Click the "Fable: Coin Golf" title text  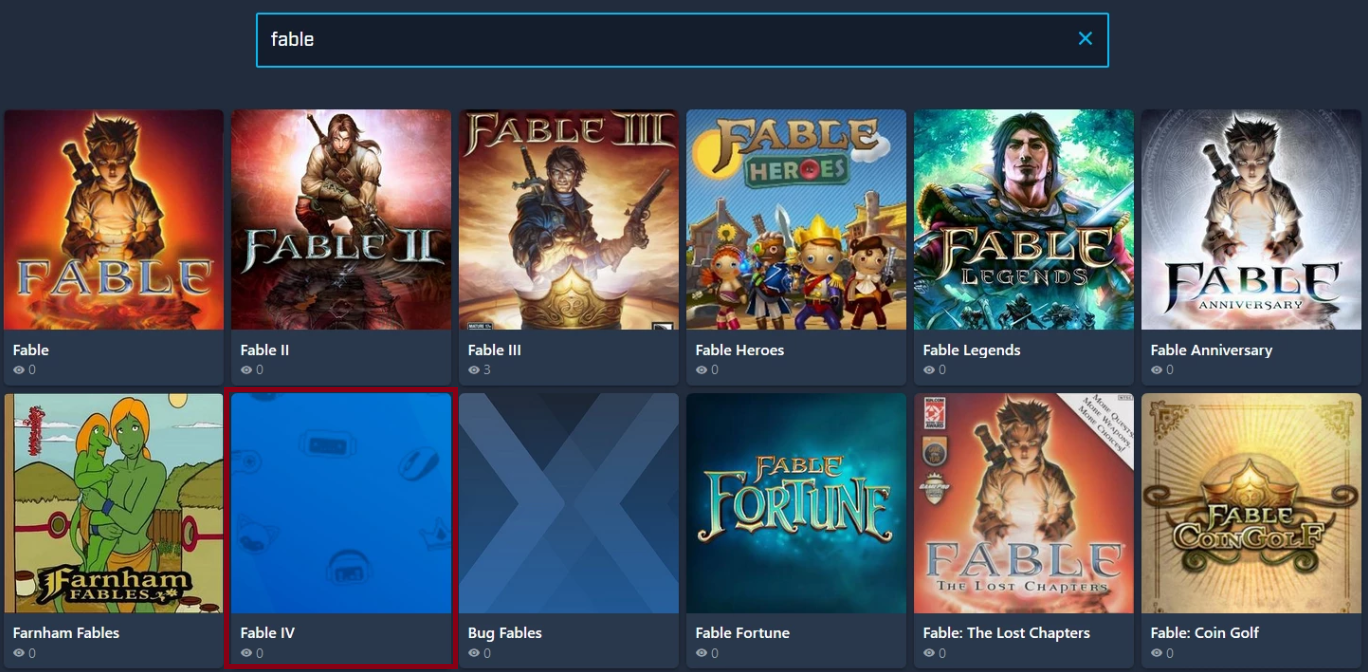tap(1205, 633)
